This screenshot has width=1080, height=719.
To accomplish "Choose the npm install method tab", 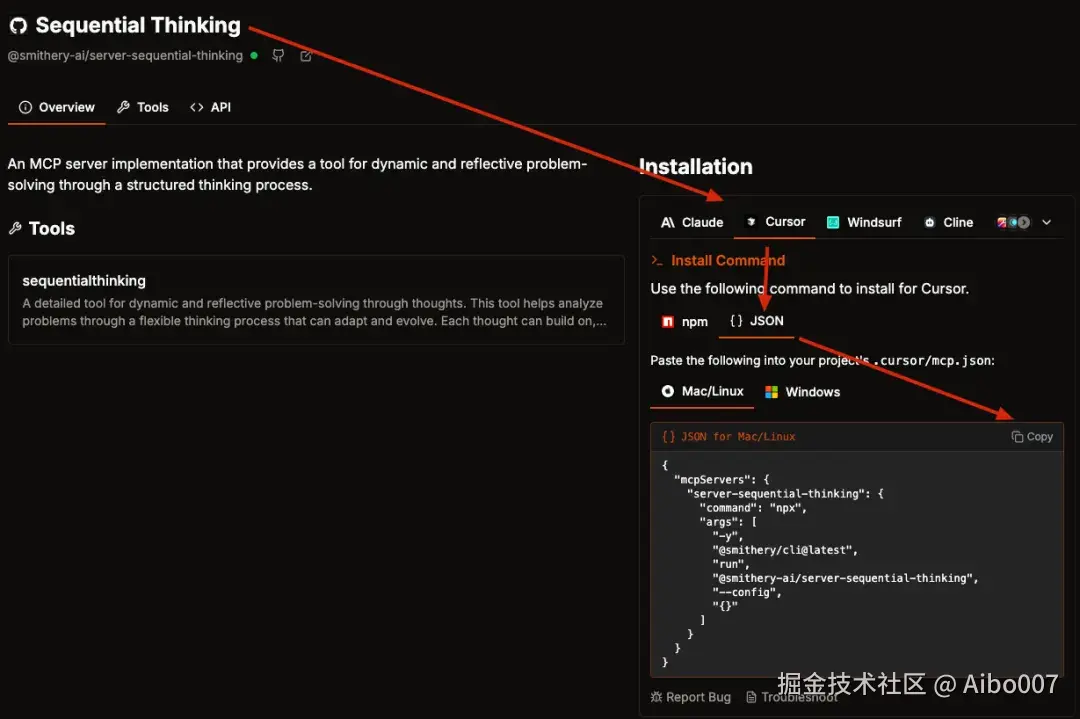I will click(x=685, y=322).
